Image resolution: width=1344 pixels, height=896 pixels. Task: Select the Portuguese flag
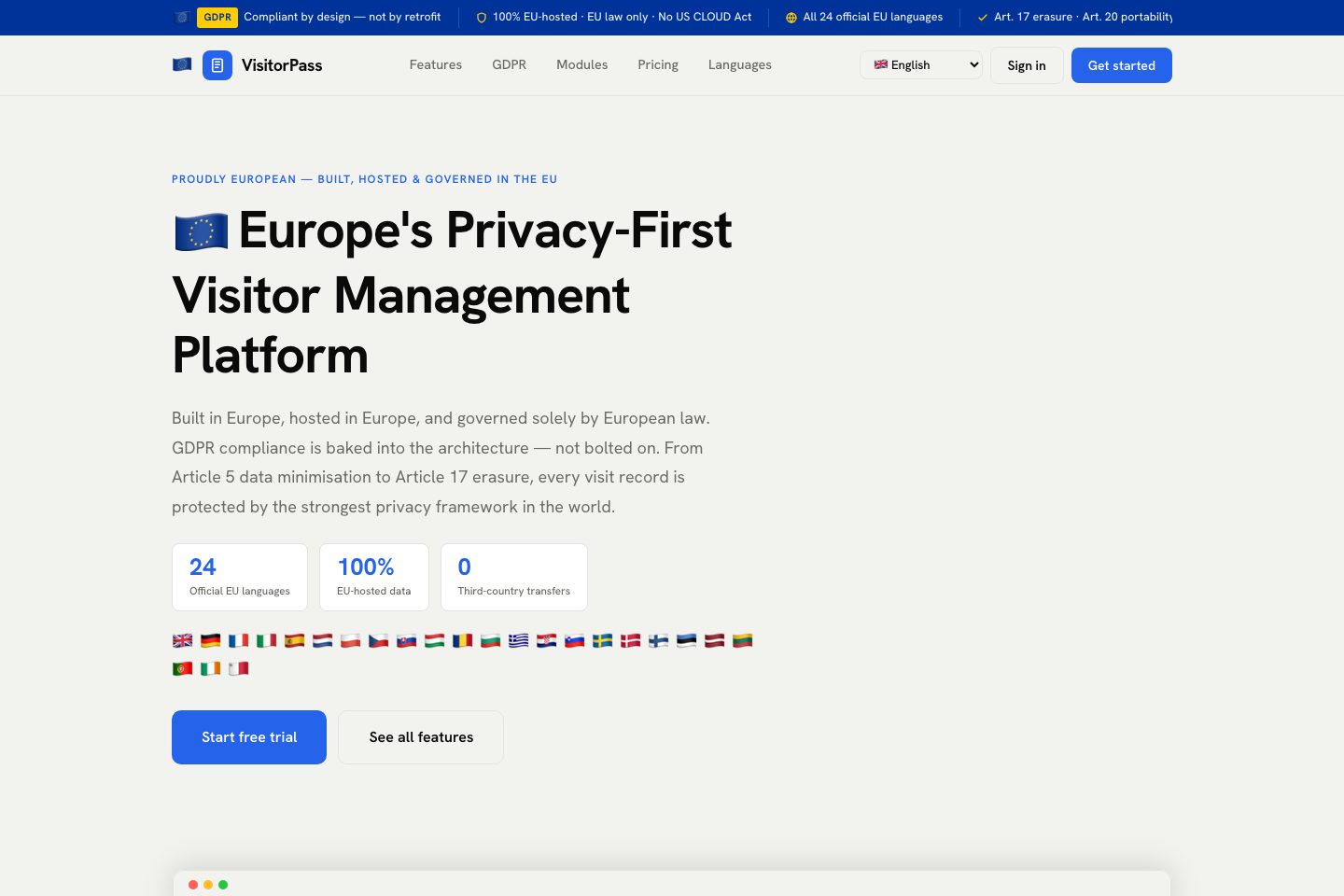183,668
